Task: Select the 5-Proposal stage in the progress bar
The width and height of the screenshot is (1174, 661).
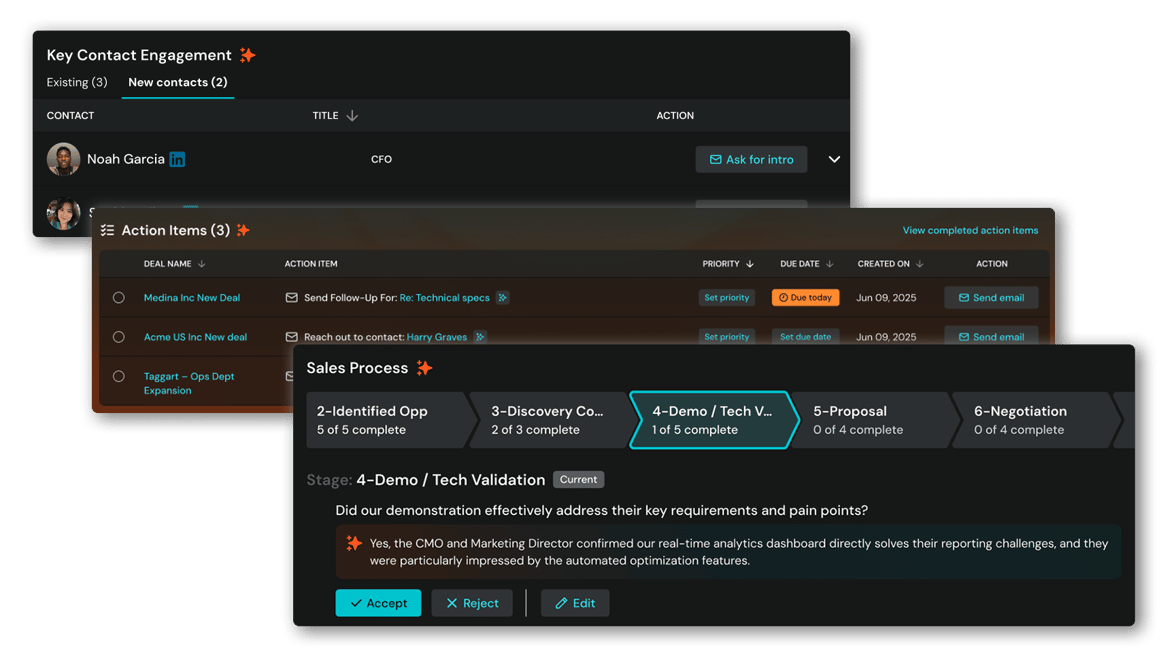Action: (868, 420)
